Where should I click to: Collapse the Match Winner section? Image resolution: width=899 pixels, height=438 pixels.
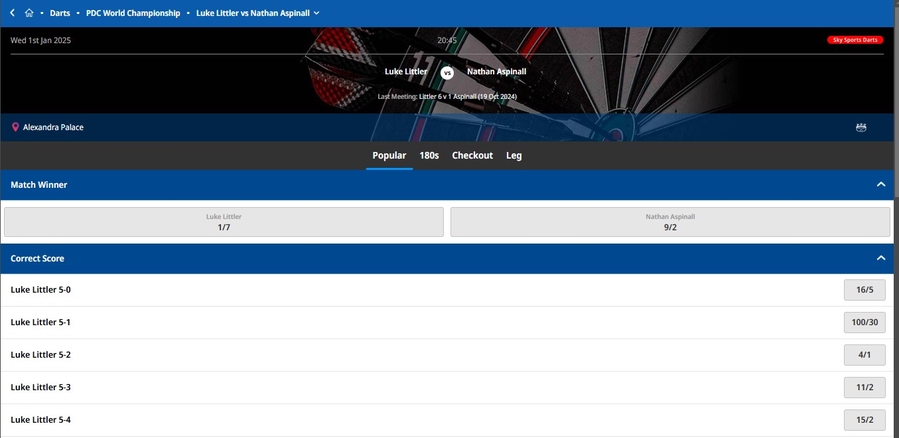point(881,185)
